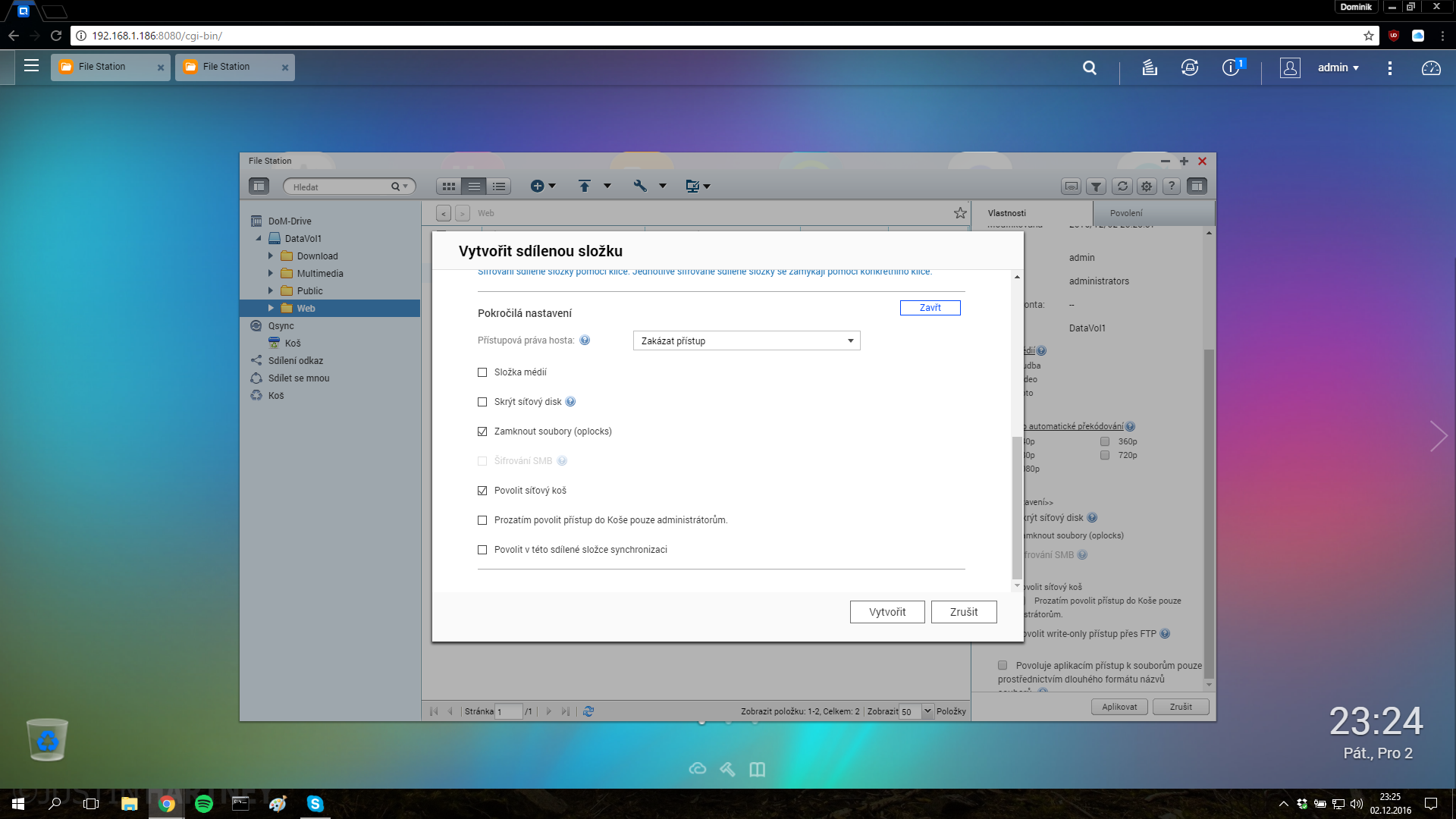Open the Zakázat přístup dropdown

pyautogui.click(x=746, y=340)
